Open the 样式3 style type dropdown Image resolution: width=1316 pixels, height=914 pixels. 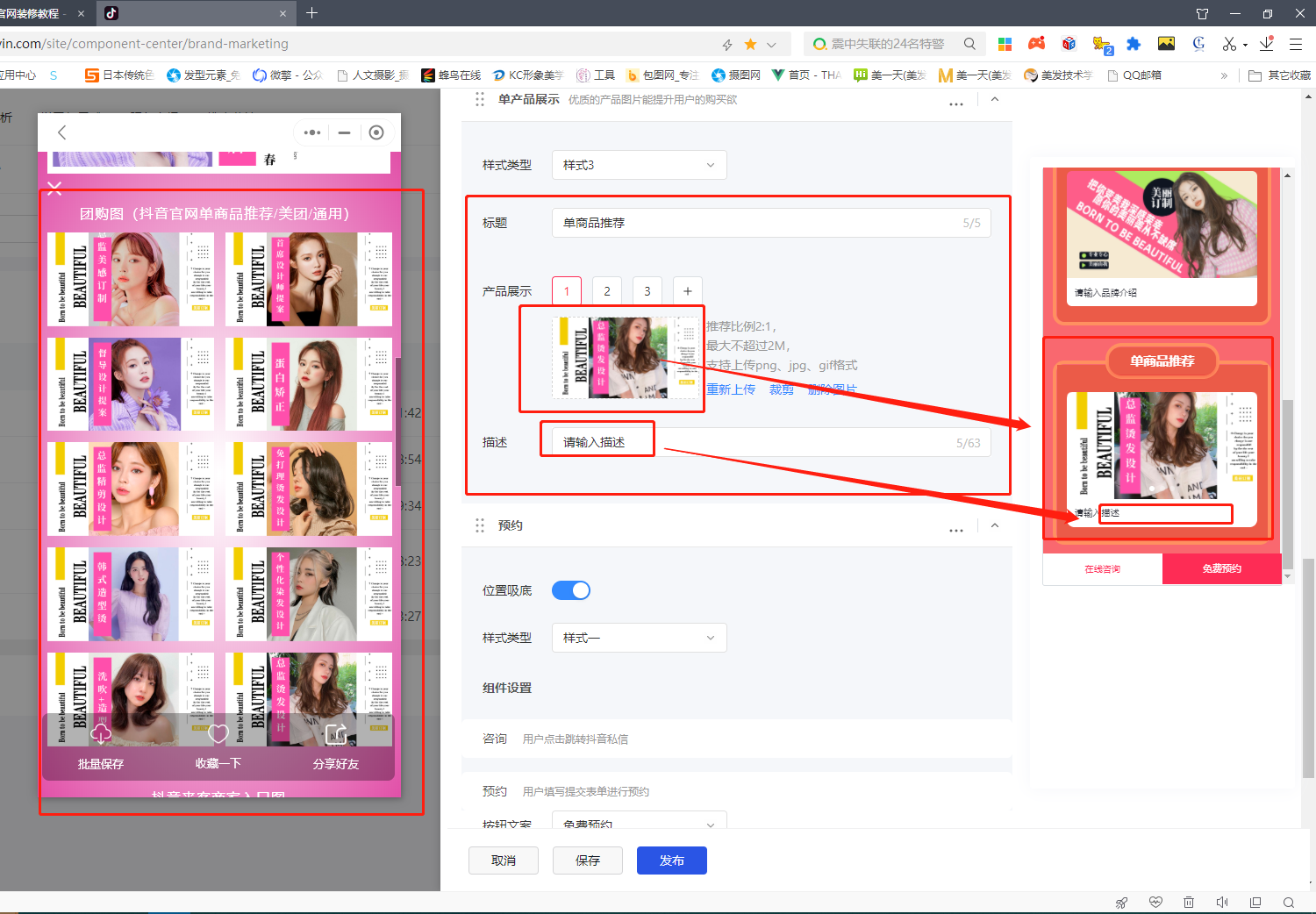[639, 165]
